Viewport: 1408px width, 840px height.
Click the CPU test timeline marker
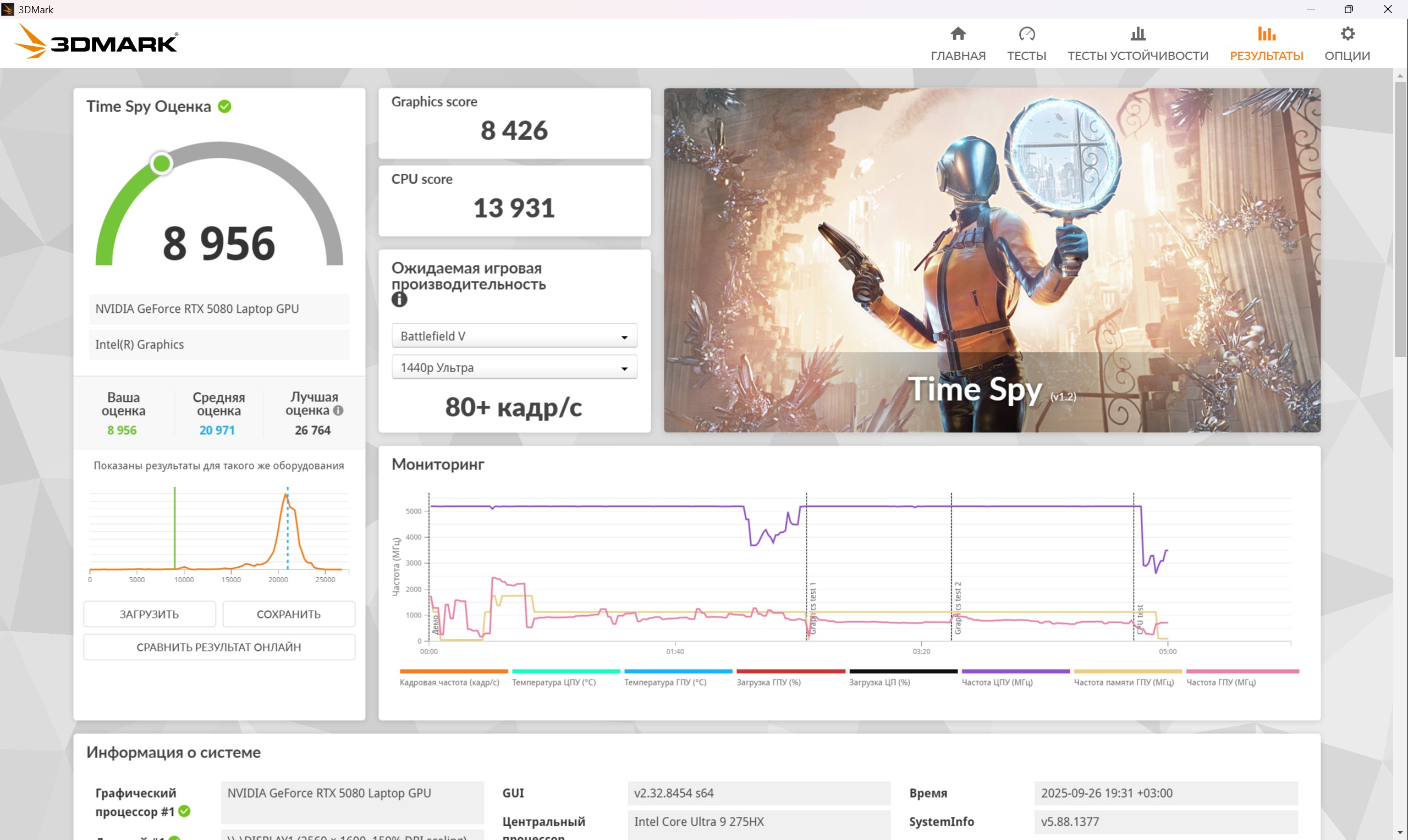(x=1140, y=619)
